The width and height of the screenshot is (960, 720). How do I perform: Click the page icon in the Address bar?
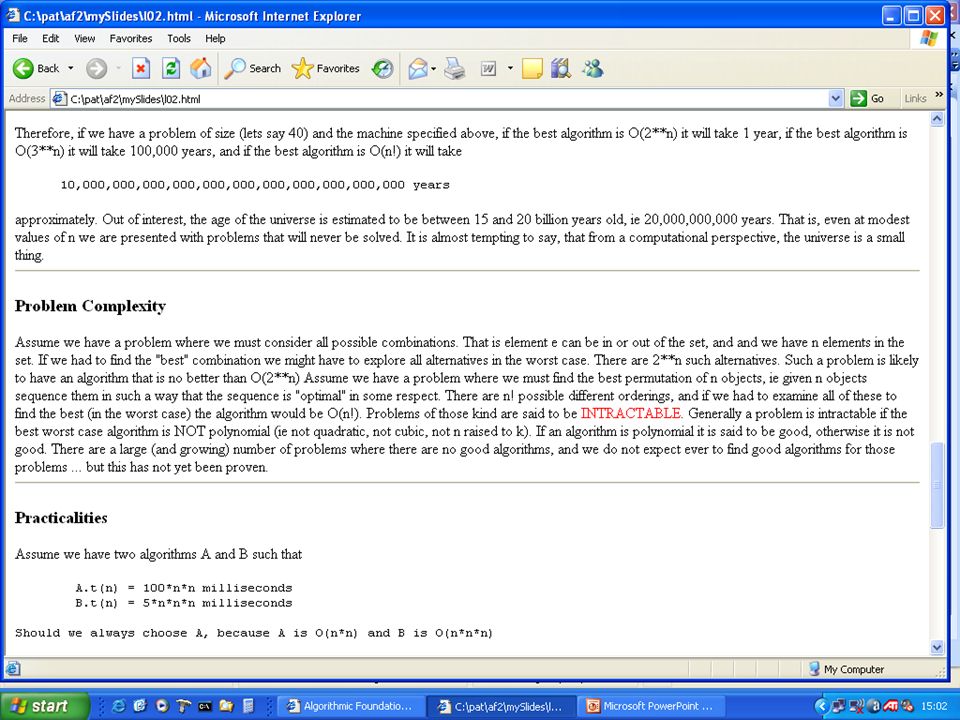[59, 99]
